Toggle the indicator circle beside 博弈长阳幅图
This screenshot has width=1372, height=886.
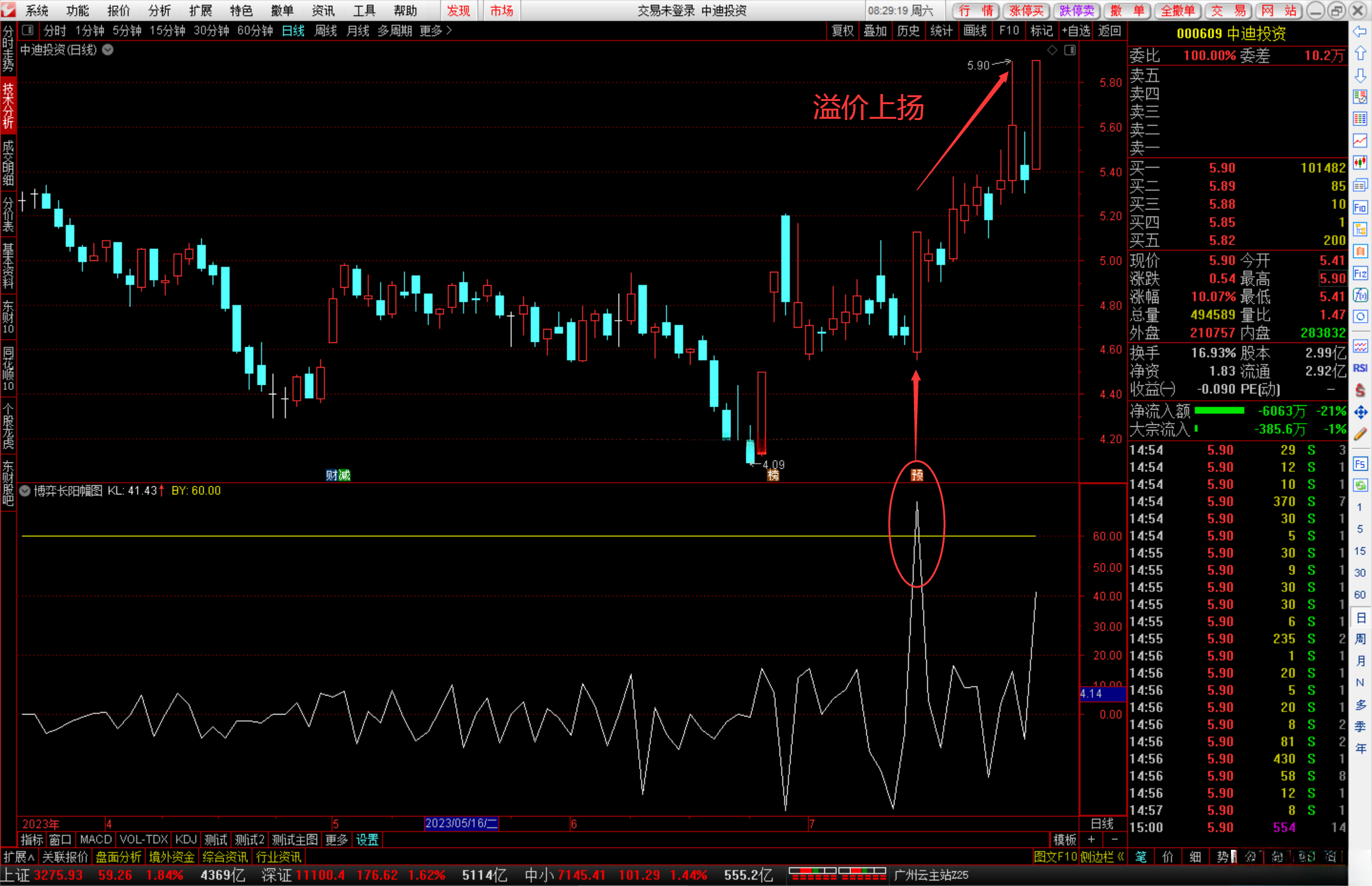[25, 490]
